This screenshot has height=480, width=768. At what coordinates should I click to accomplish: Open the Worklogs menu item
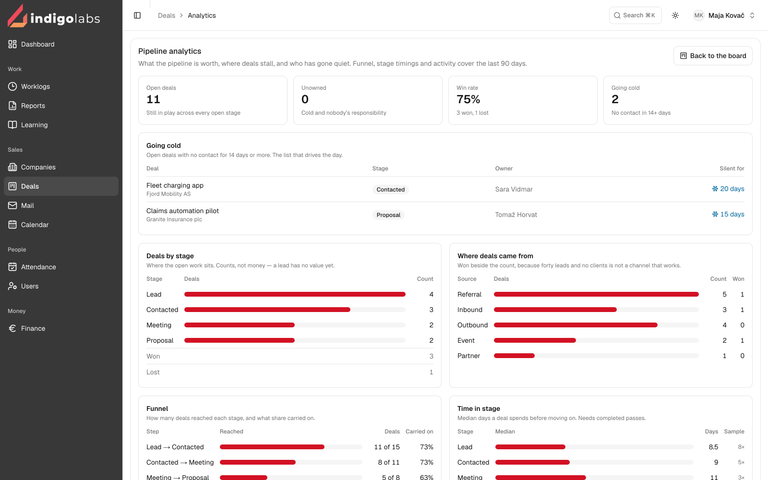point(61,86)
